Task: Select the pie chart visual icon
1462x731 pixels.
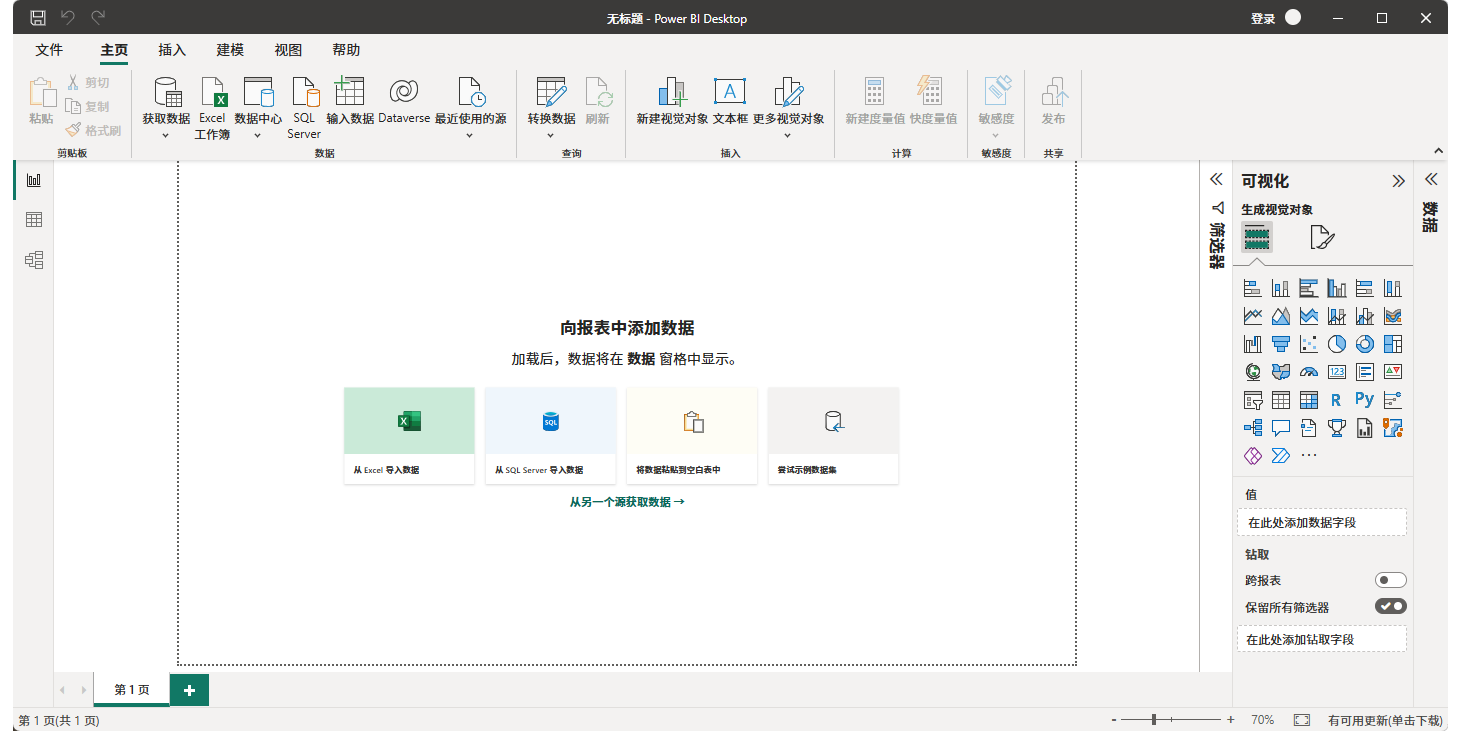Action: (x=1337, y=343)
